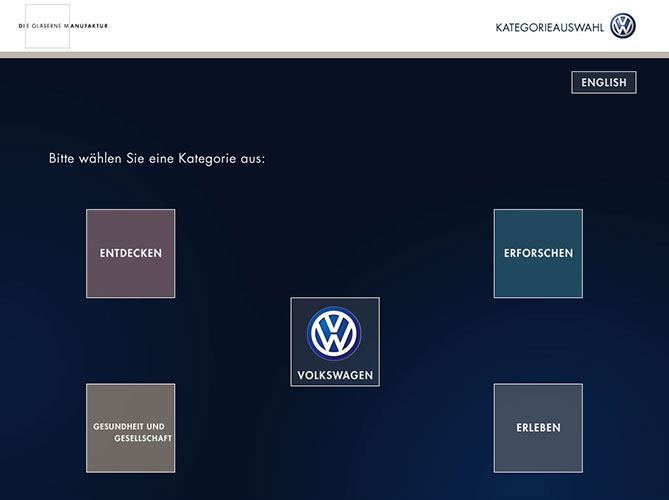Click the KATEGORIEAUSWAHL header title
Screen dimensions: 669x500
click(x=550, y=27)
